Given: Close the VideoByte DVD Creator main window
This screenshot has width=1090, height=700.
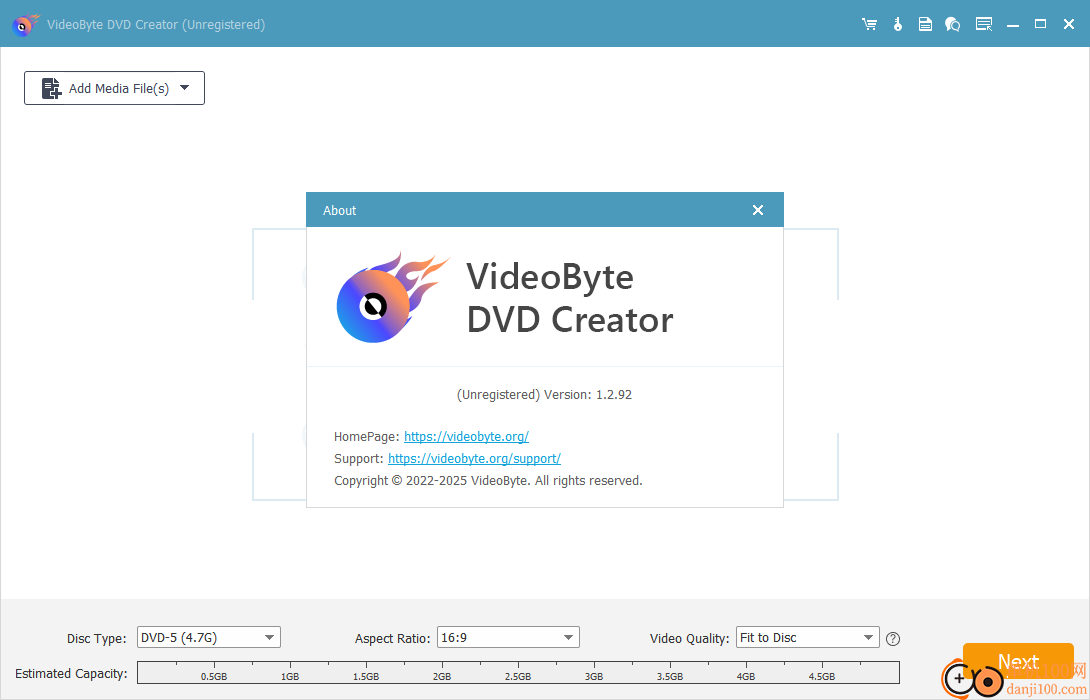Looking at the screenshot, I should coord(1069,24).
